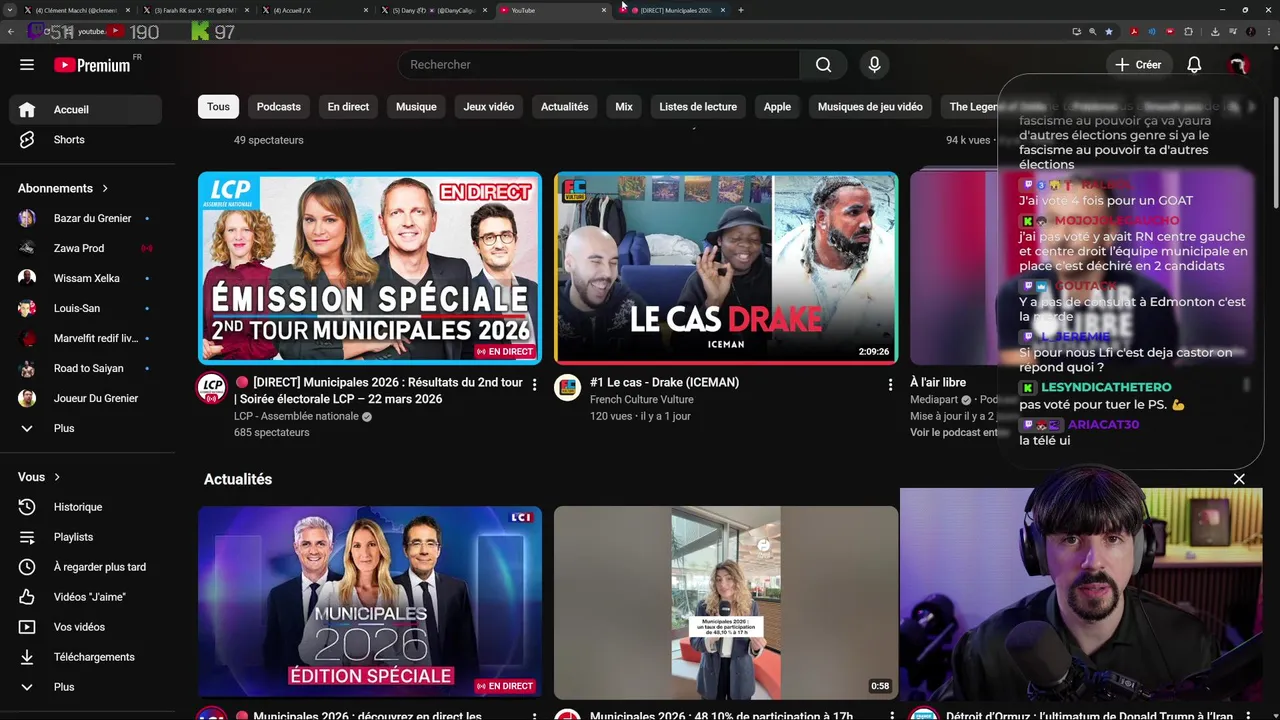This screenshot has width=1280, height=720.
Task: Open Téléchargements in sidebar
Action: (86, 657)
